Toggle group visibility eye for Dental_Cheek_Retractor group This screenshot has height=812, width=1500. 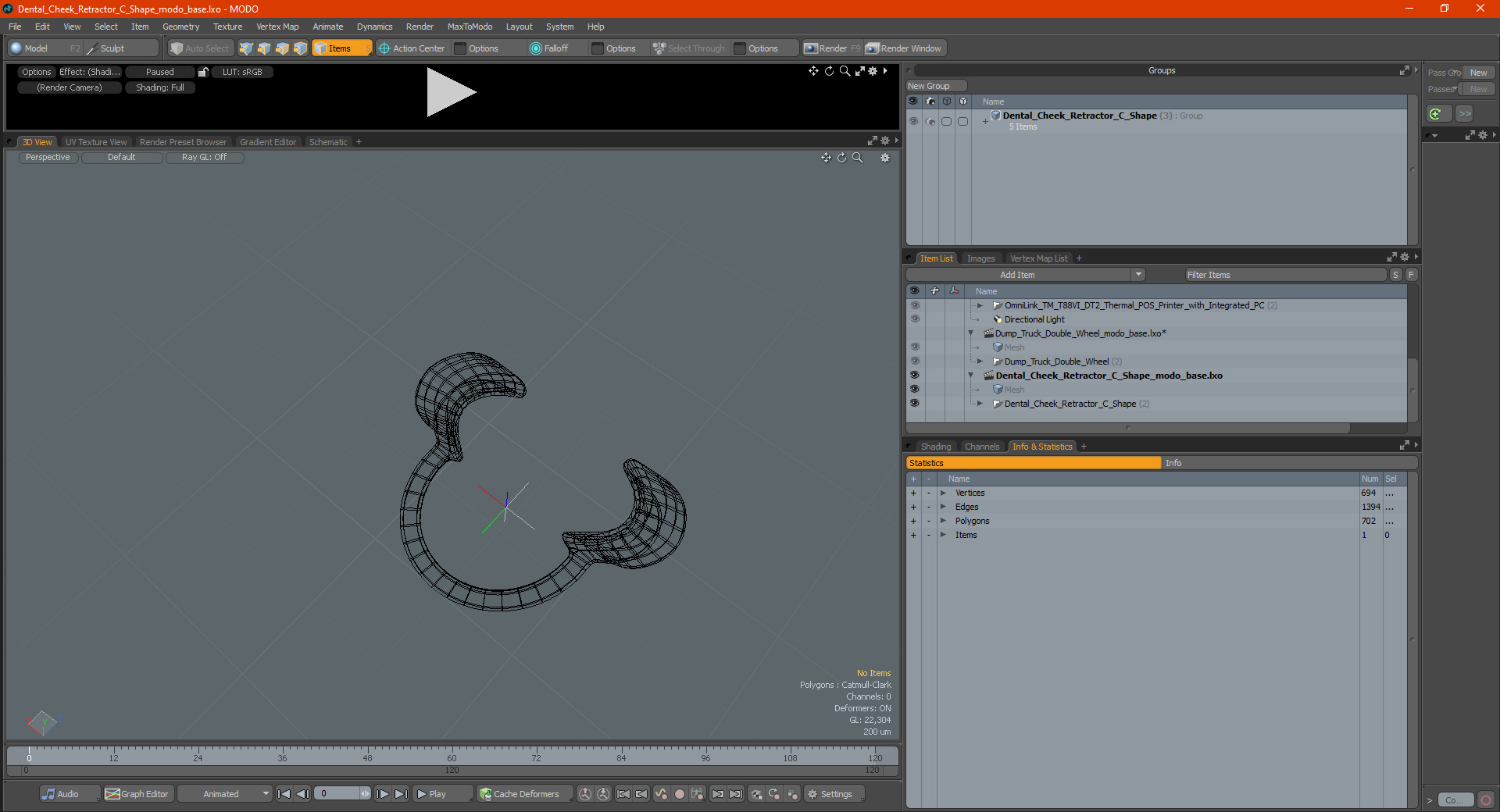[x=913, y=121]
